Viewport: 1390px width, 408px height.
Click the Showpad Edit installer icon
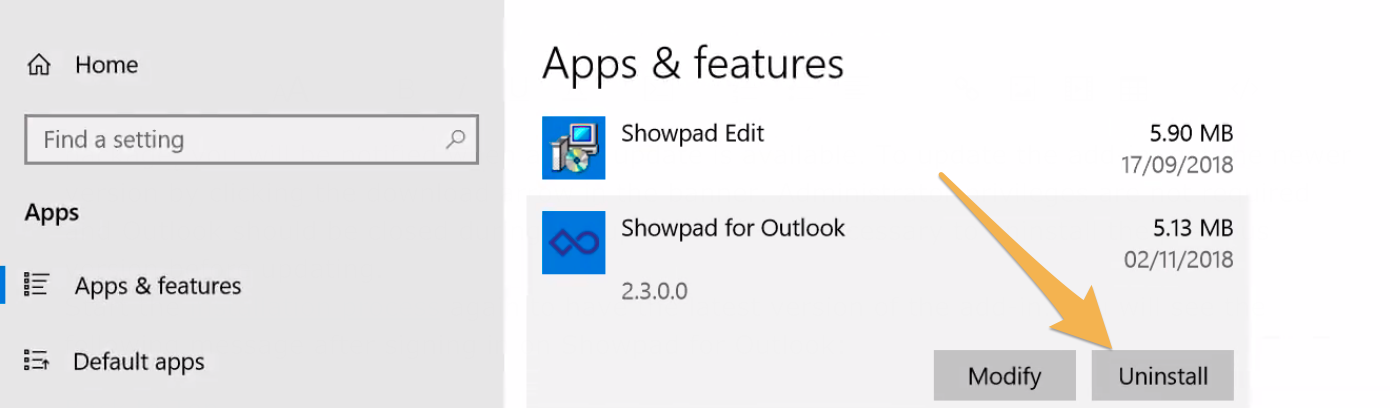click(573, 148)
